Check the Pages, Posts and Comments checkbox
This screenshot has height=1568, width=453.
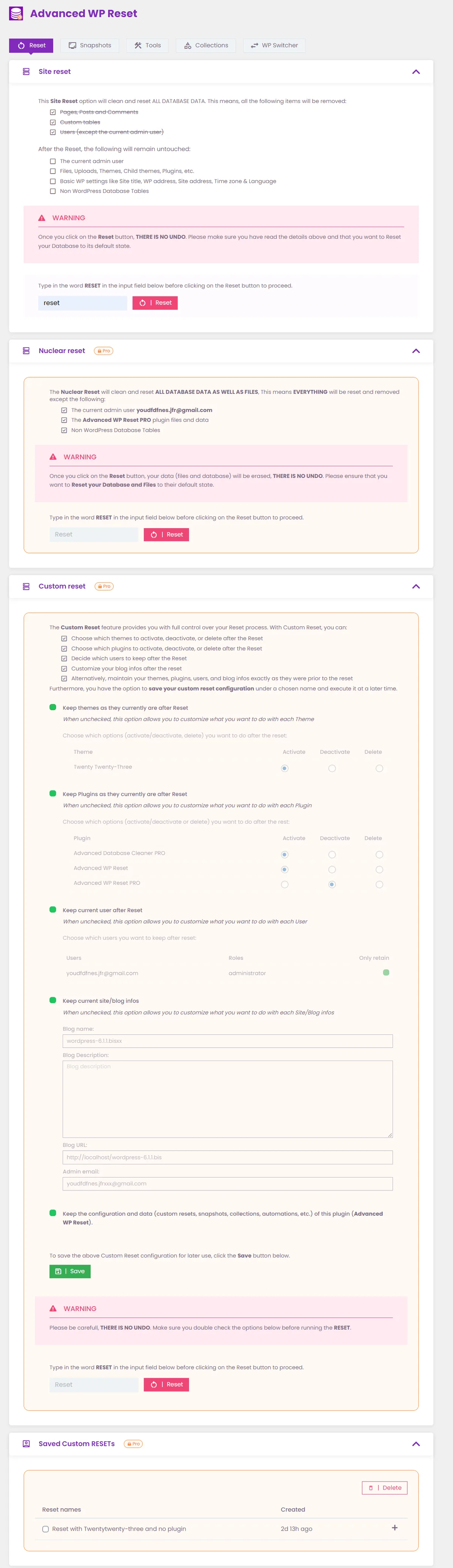click(53, 112)
